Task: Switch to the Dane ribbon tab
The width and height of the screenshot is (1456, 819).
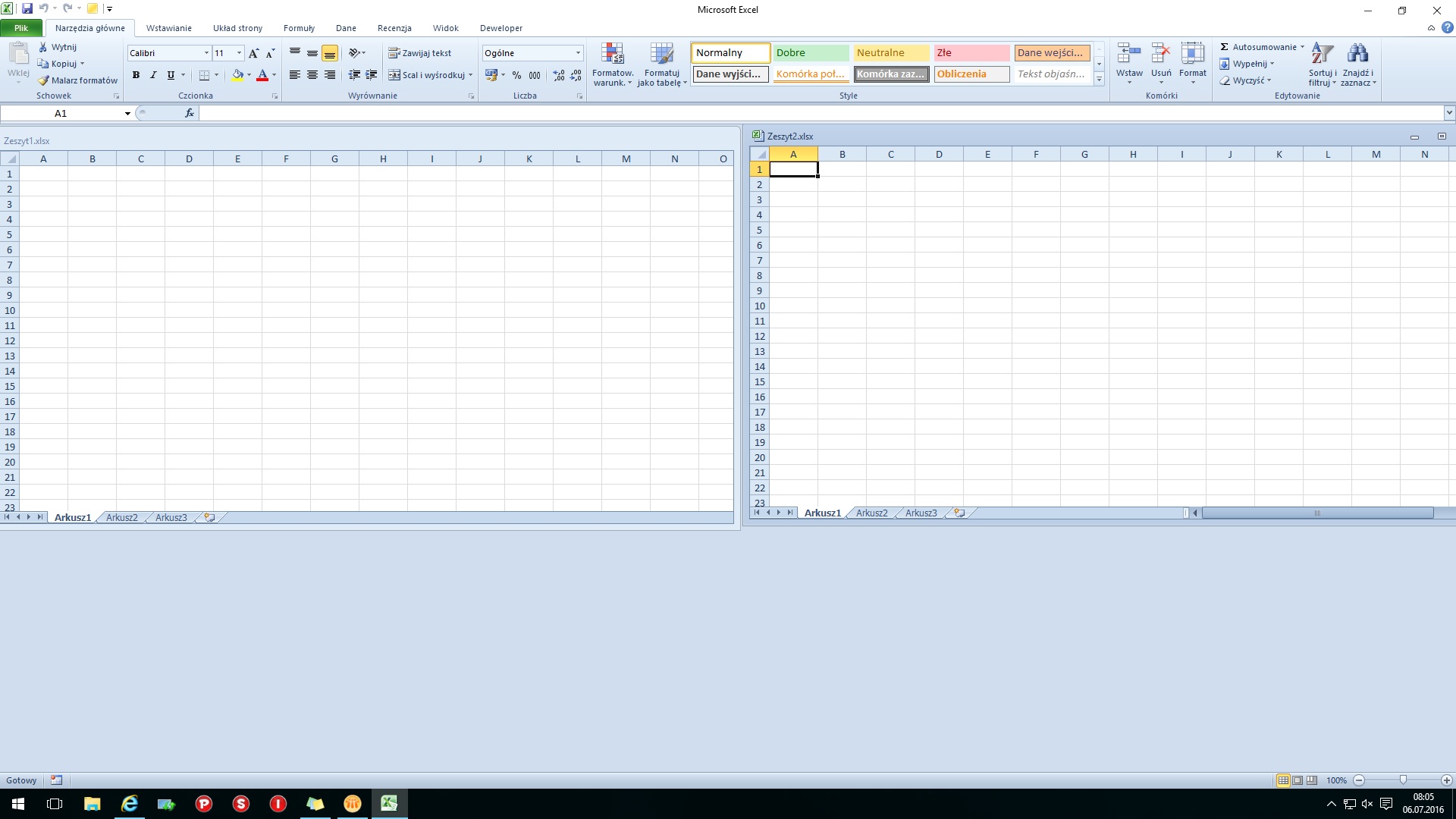Action: click(x=346, y=28)
